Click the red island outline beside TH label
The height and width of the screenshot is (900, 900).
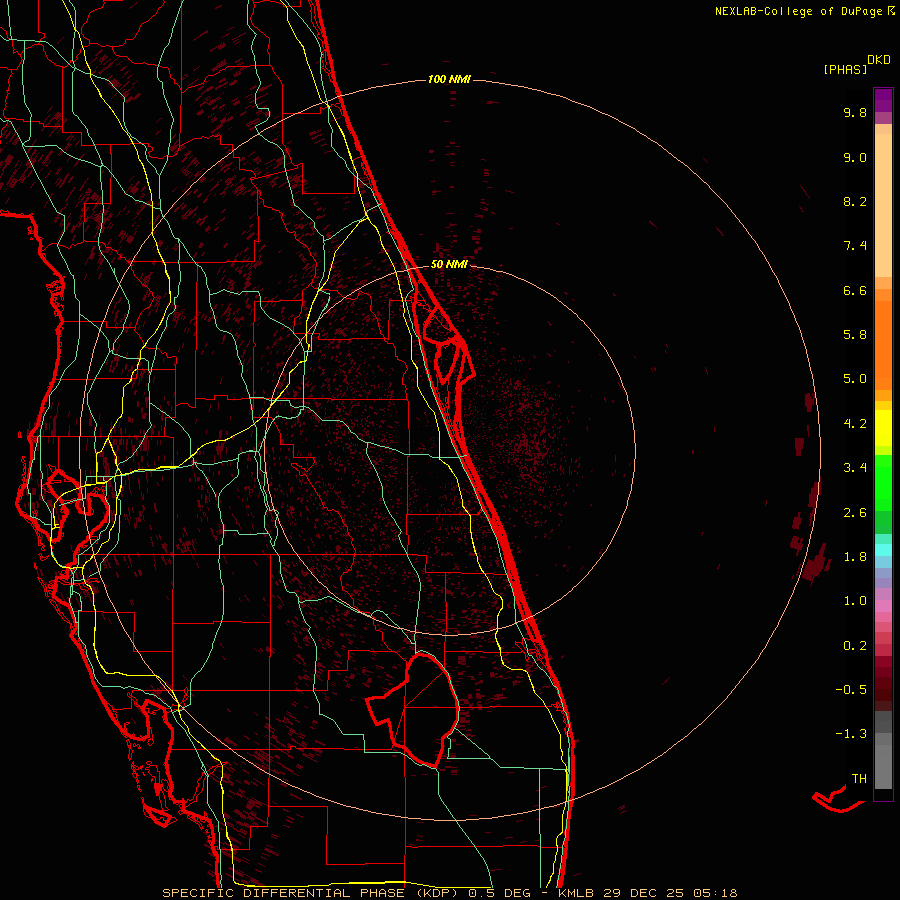(837, 800)
